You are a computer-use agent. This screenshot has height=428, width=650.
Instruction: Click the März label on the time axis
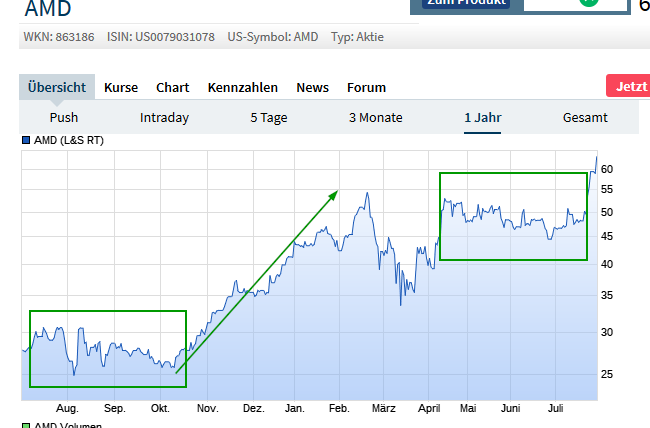383,409
